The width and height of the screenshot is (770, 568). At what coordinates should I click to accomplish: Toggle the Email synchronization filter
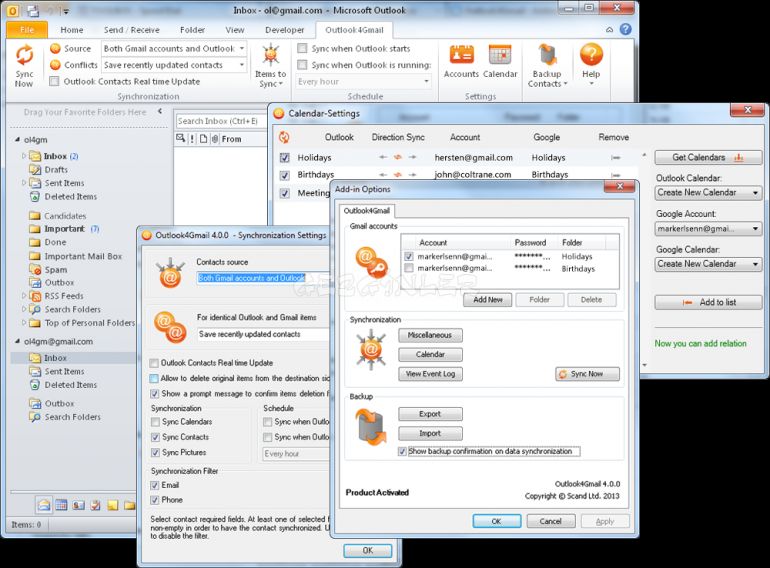(155, 485)
